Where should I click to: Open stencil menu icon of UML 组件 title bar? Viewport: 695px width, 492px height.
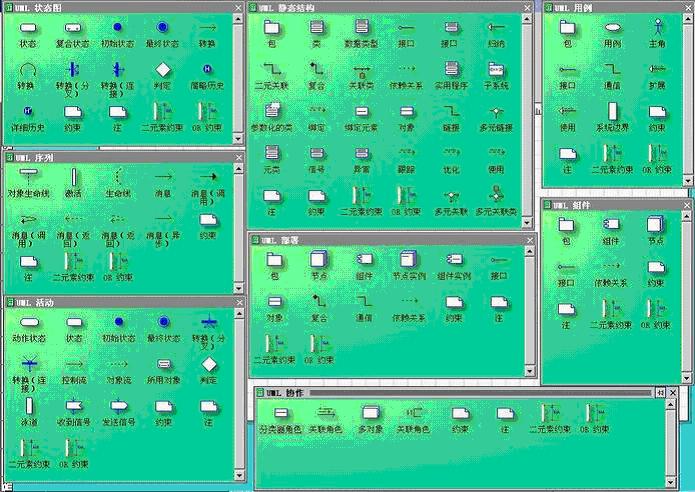pyautogui.click(x=548, y=205)
